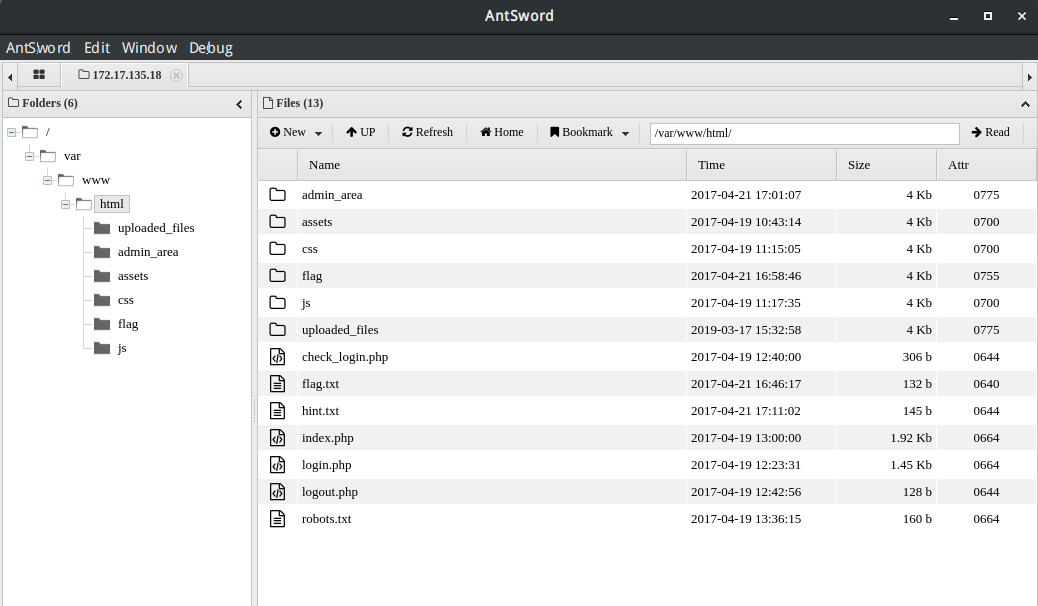Collapse the html tree node

click(65, 204)
